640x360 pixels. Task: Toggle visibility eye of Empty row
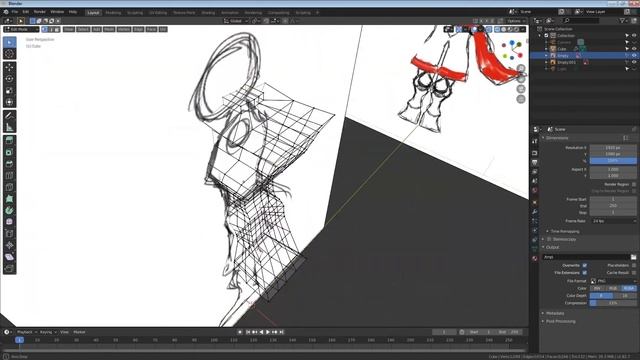point(634,56)
